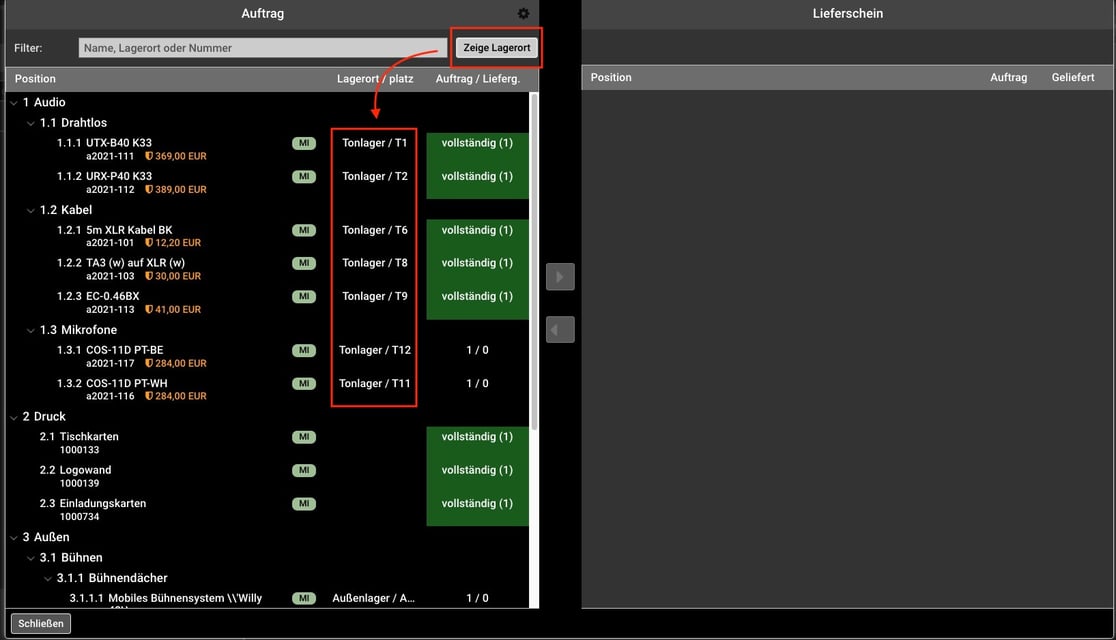Collapse the 1.2 Kabel subgroup
The width and height of the screenshot is (1116, 640).
[30, 211]
